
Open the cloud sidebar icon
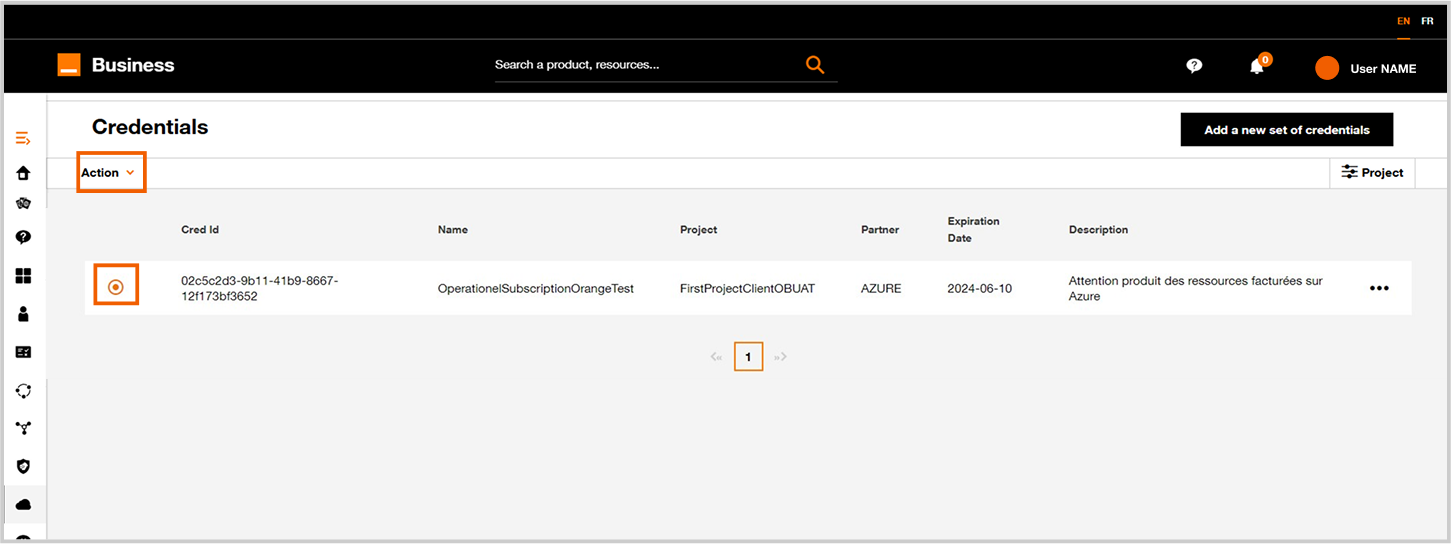click(x=24, y=505)
